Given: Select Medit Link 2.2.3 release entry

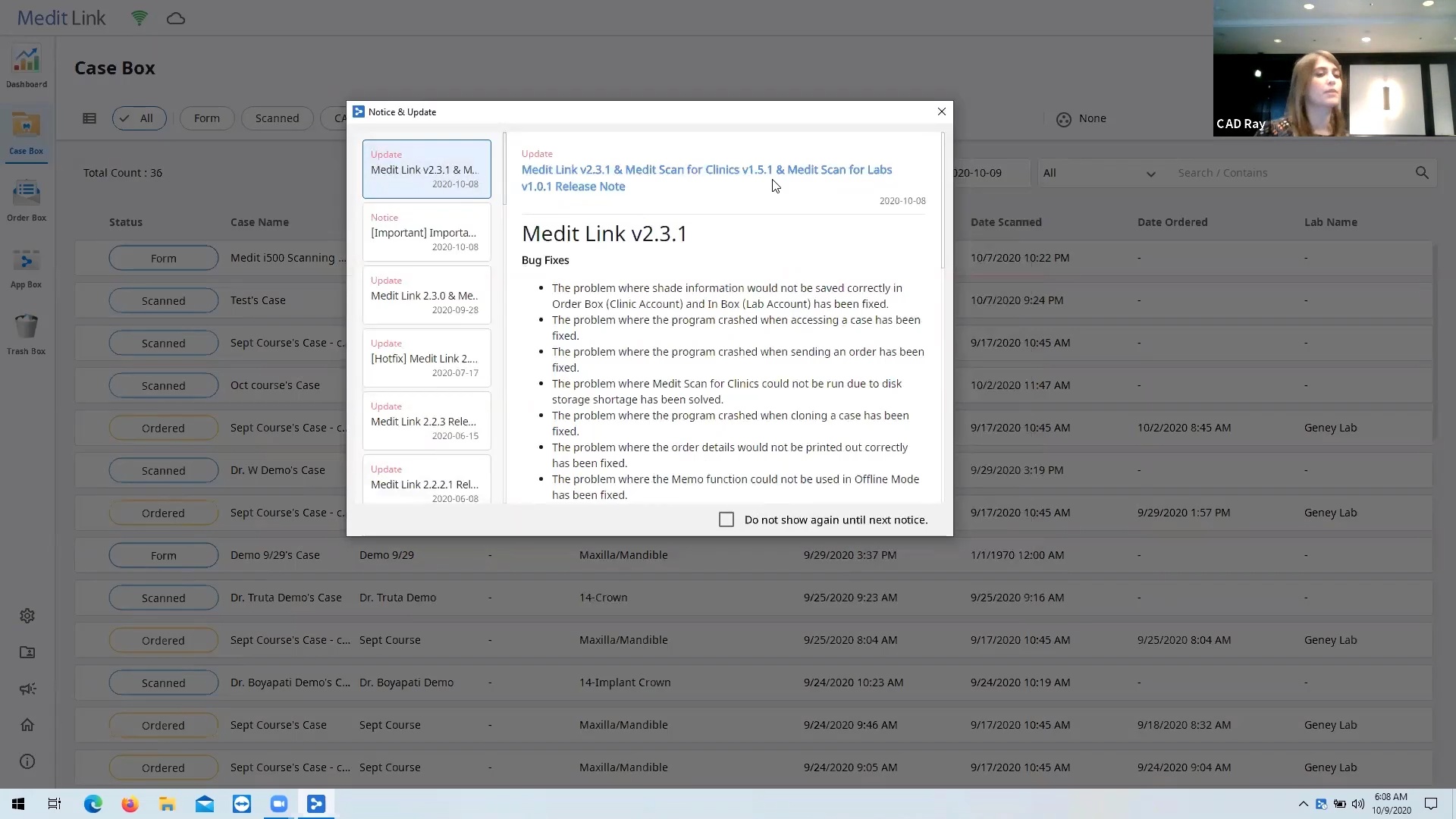Looking at the screenshot, I should click(426, 421).
